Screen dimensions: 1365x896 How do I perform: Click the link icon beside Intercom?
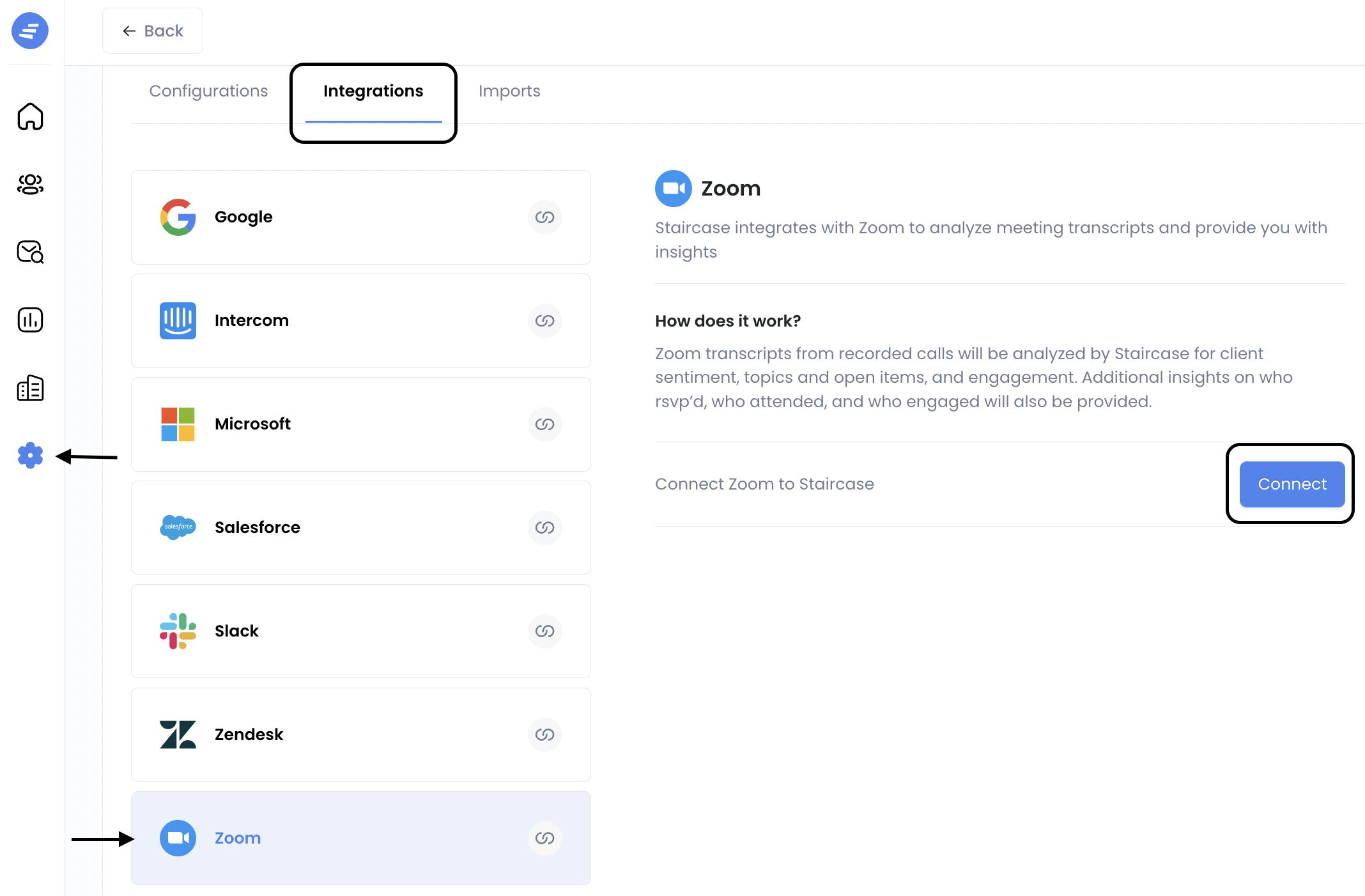(x=544, y=321)
